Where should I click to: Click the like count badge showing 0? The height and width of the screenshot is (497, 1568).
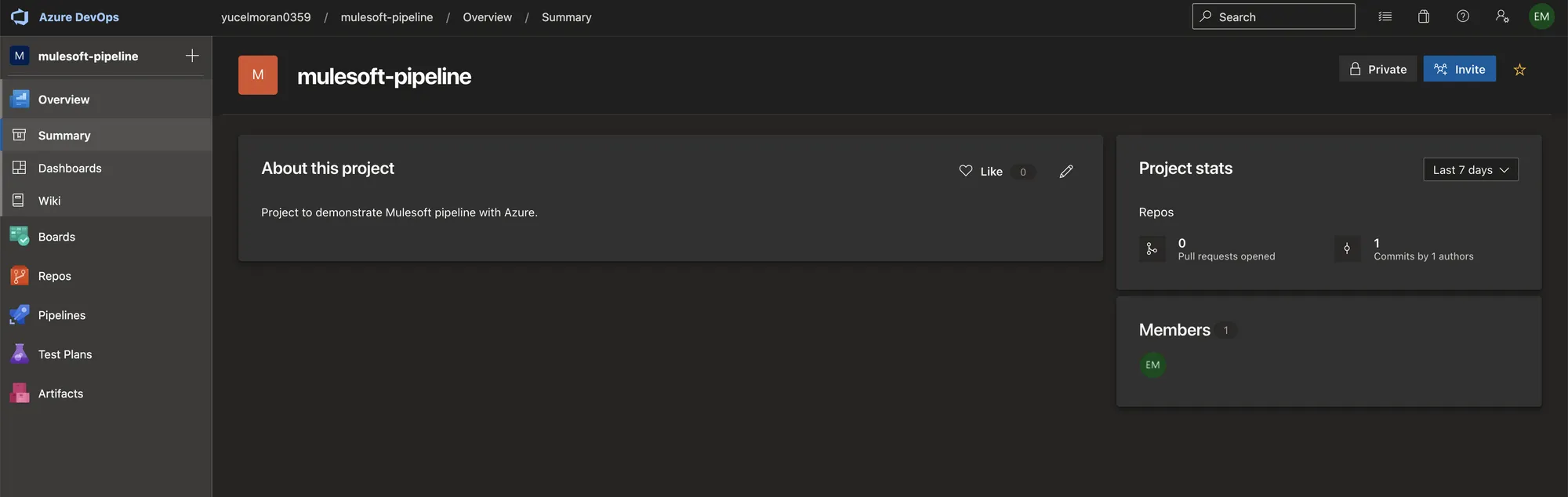[x=1023, y=172]
